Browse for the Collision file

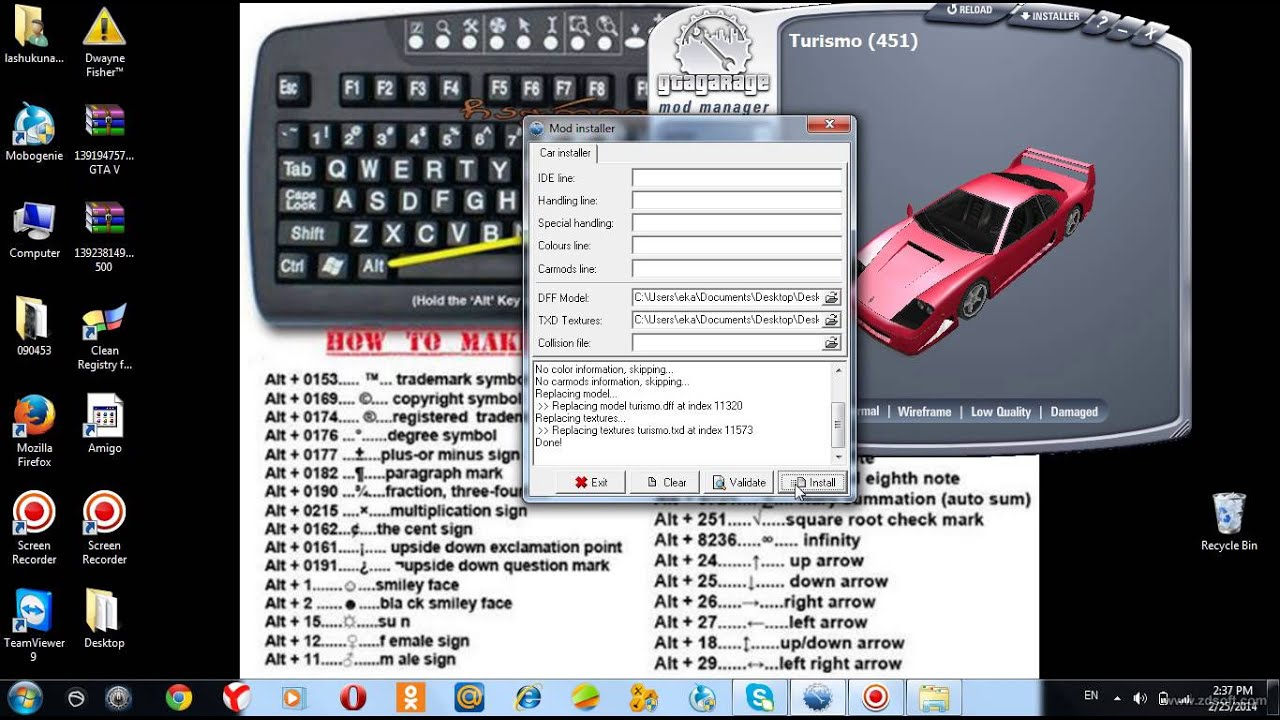[831, 343]
